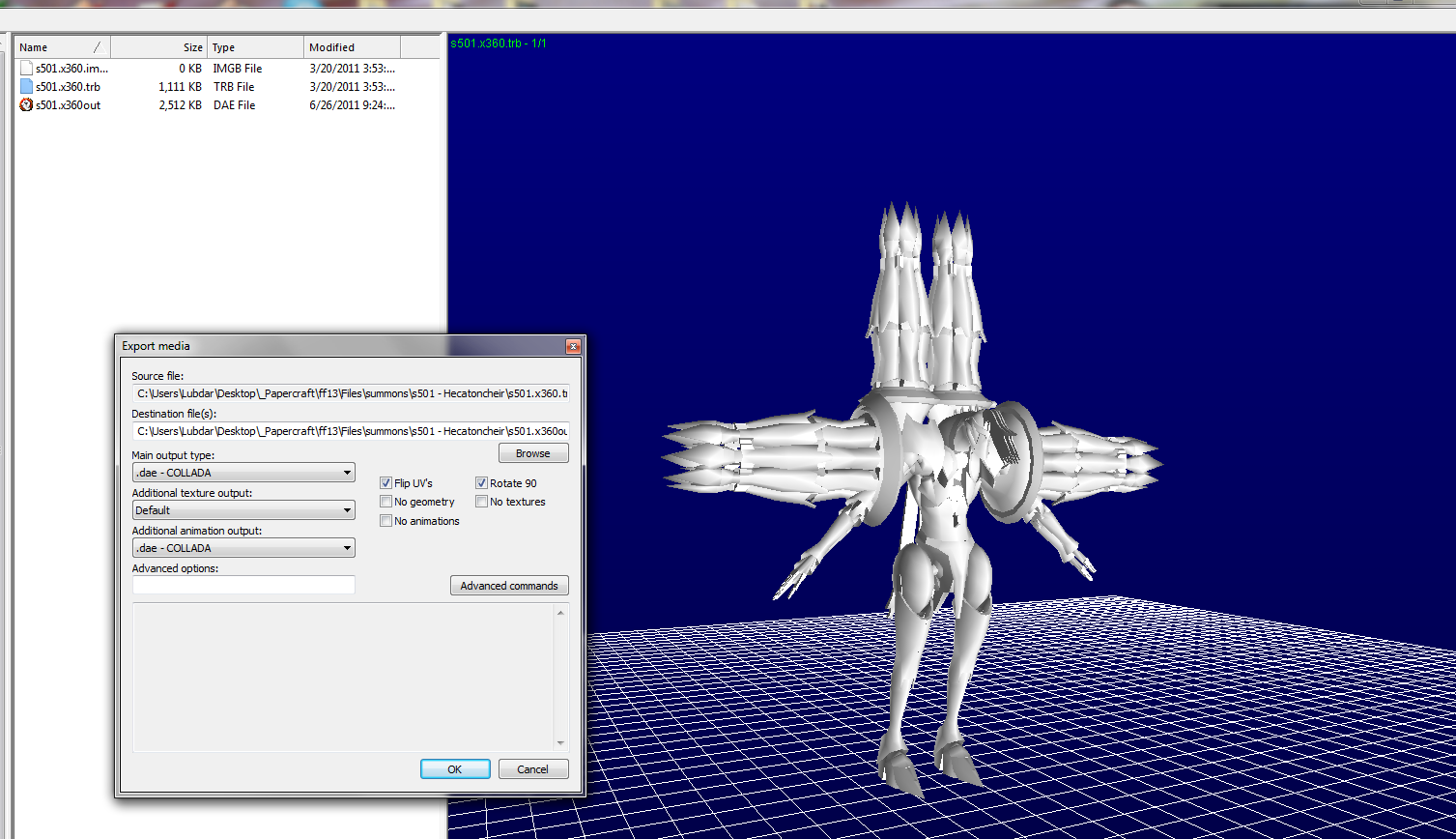Click the Advanced options input field

coord(243,585)
